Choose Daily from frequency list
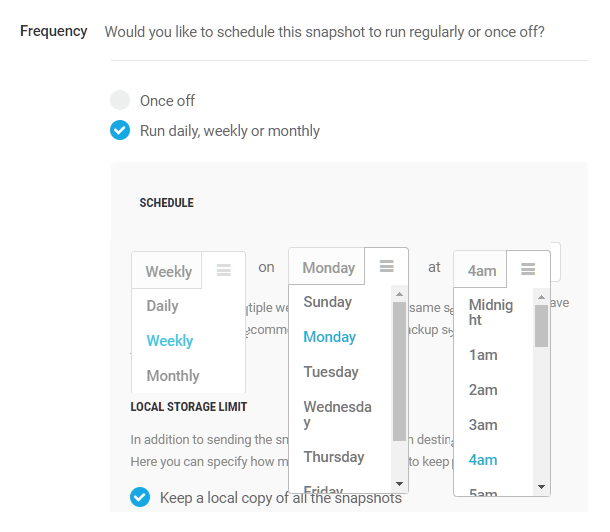Viewport: 610px width, 532px height. click(163, 306)
